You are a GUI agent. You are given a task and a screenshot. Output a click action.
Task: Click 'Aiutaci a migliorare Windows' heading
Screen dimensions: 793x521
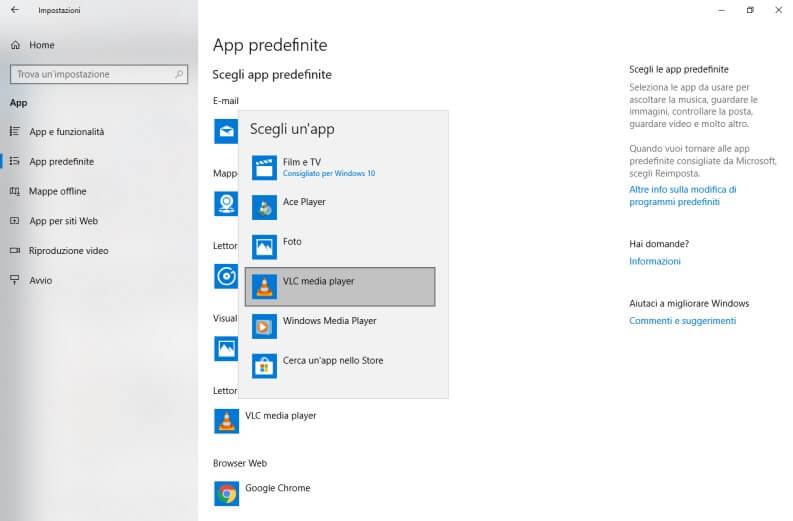pos(689,303)
